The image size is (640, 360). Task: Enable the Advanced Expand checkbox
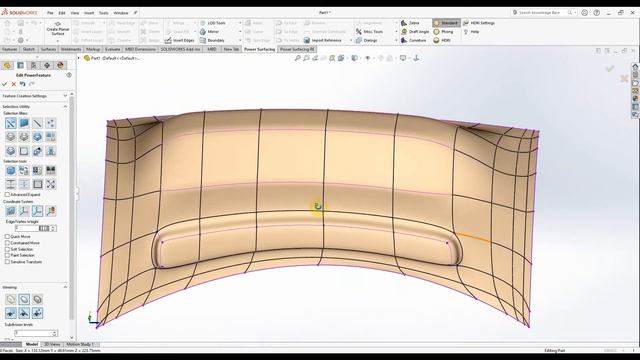point(7,195)
